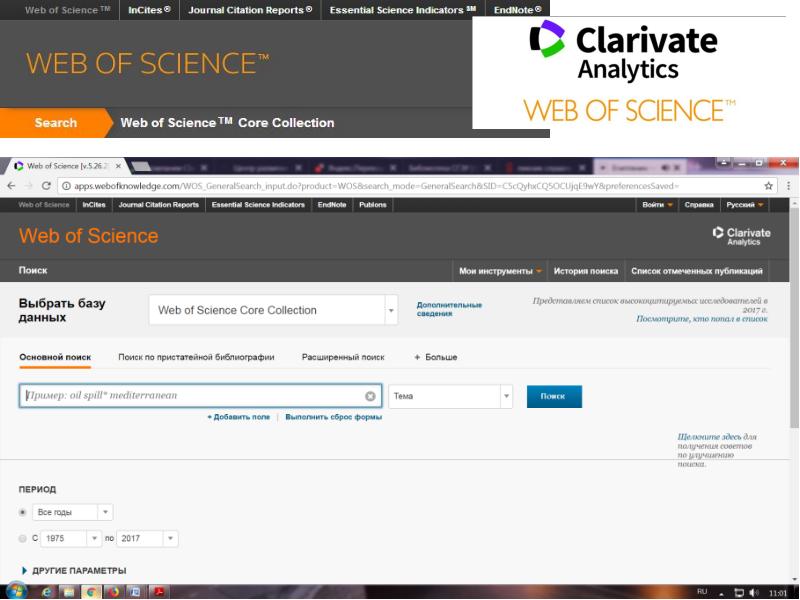Click into the search query input field
Viewport: 800px width, 600px height.
tap(190, 396)
